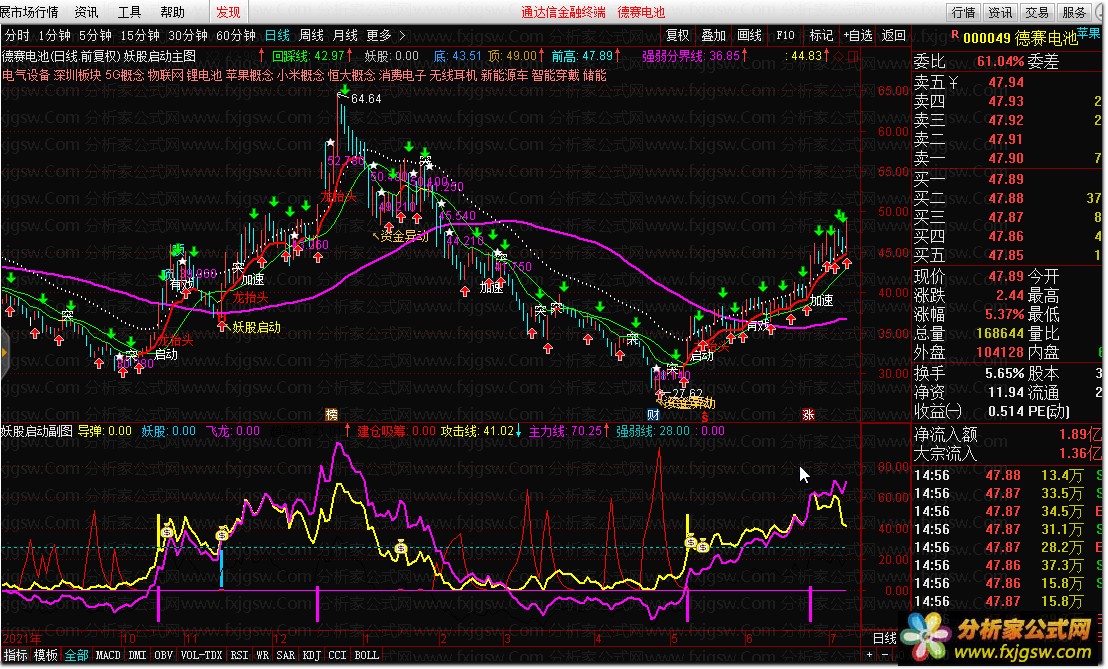Click the 行情 button at top right

[963, 12]
